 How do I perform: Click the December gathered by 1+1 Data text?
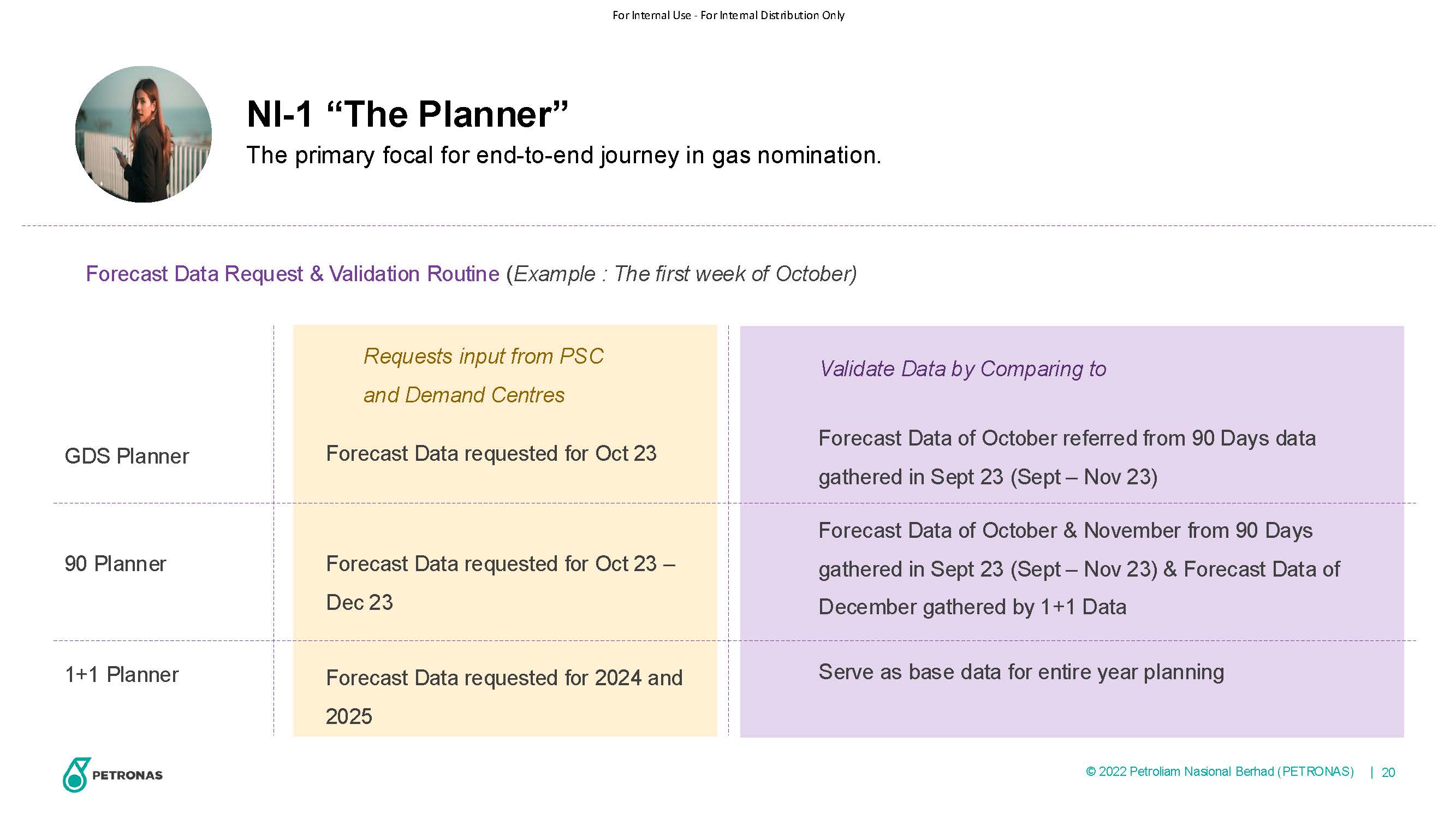point(972,607)
